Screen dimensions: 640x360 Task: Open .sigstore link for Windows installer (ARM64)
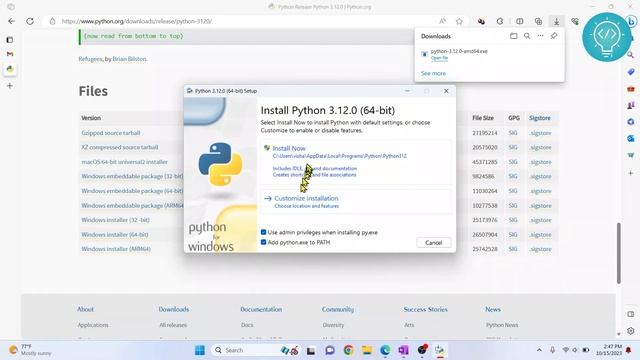point(540,249)
